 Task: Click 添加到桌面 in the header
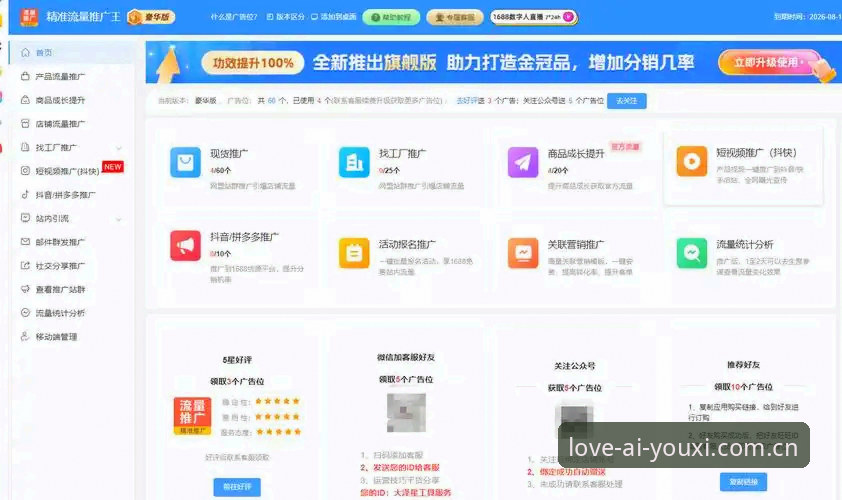333,17
